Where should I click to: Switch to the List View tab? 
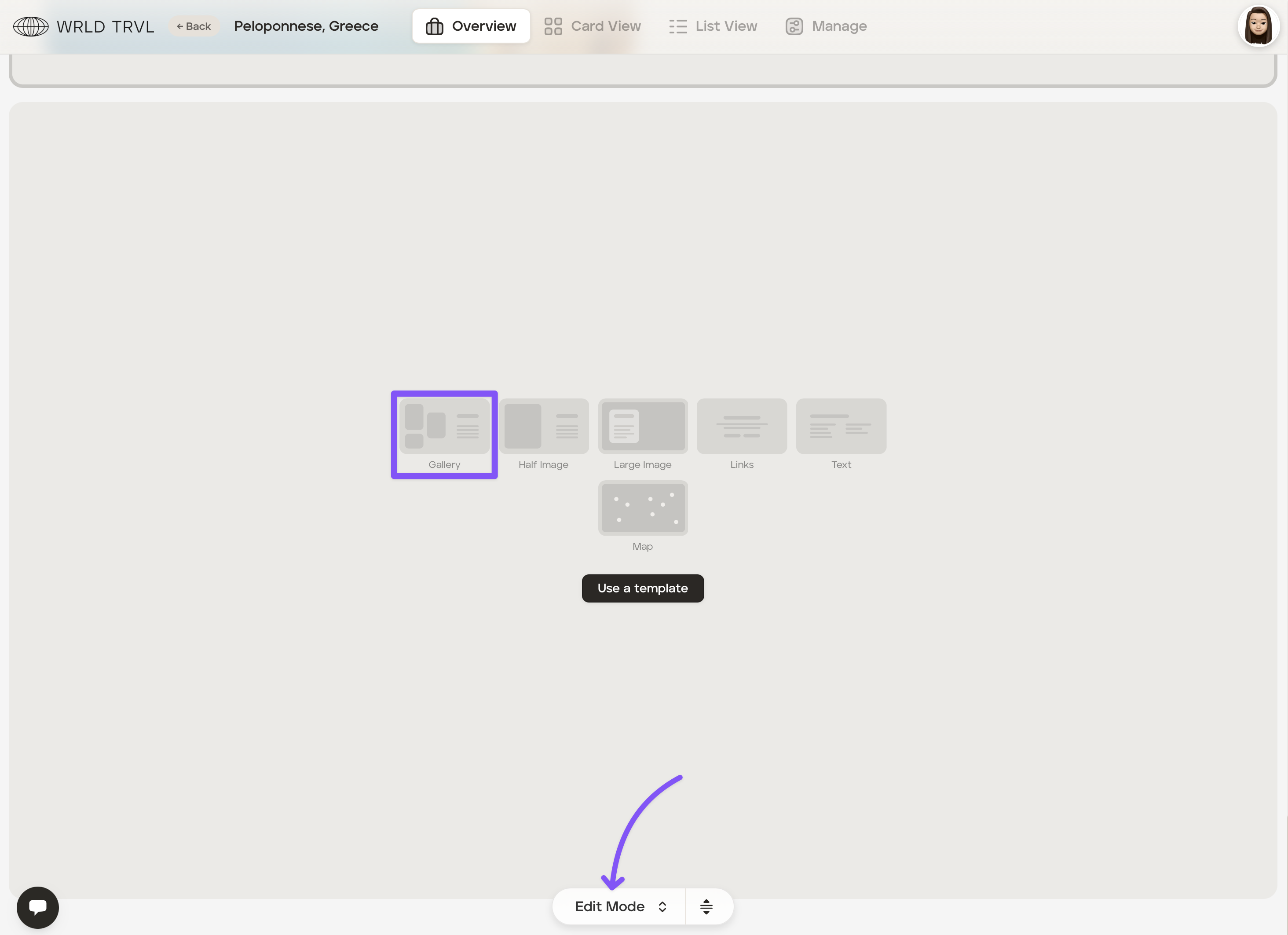tap(713, 26)
